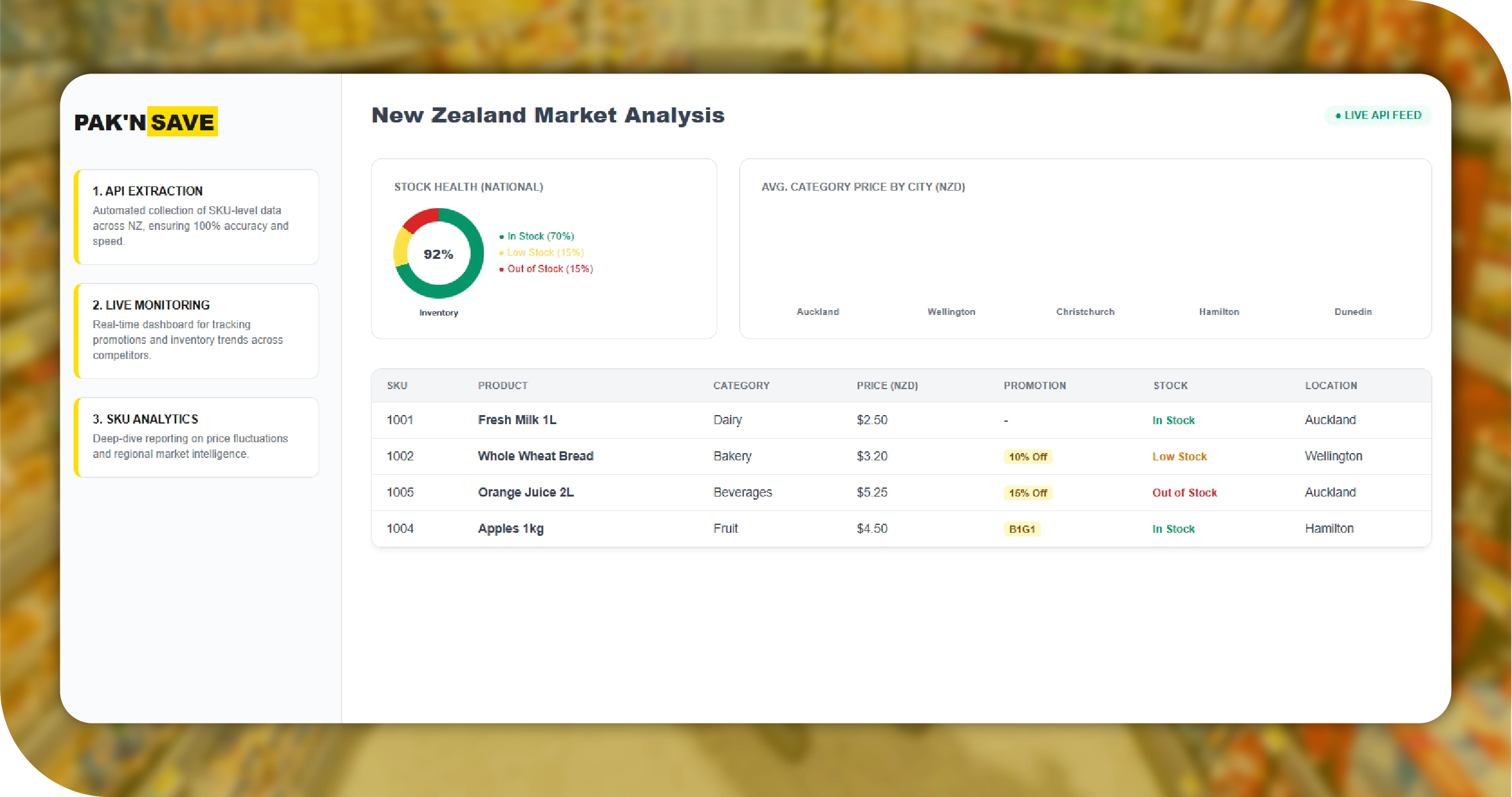
Task: Click the PAK'N SAVE logo
Action: point(145,122)
